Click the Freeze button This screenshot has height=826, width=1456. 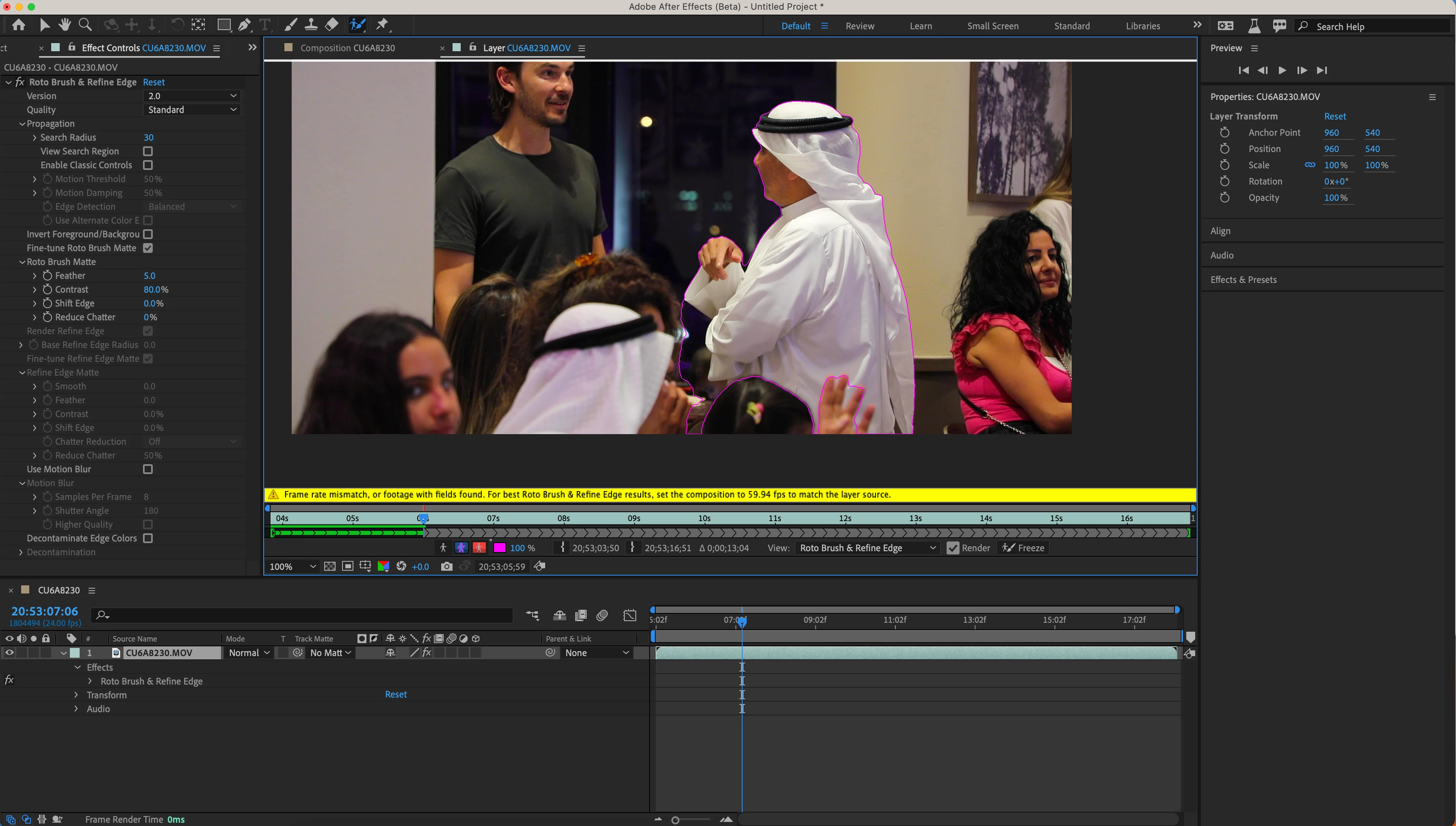coord(1023,548)
